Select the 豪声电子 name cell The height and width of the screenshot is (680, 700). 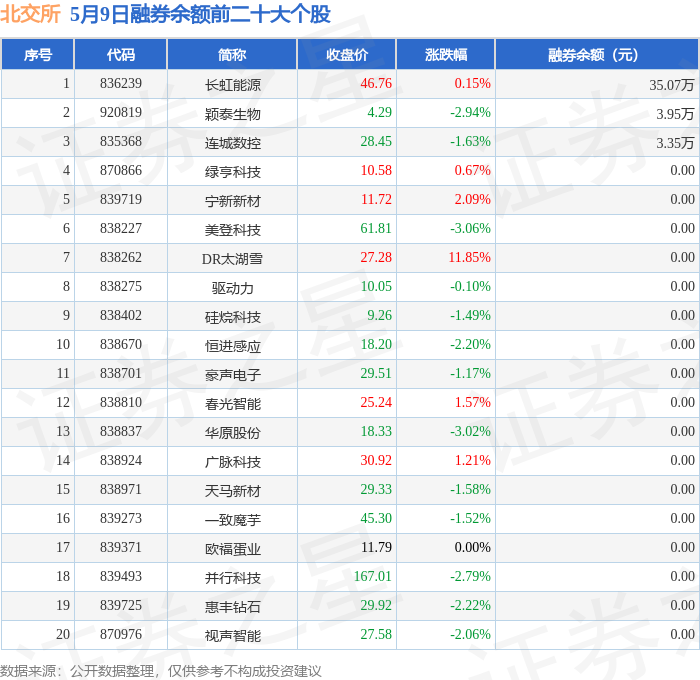(233, 375)
